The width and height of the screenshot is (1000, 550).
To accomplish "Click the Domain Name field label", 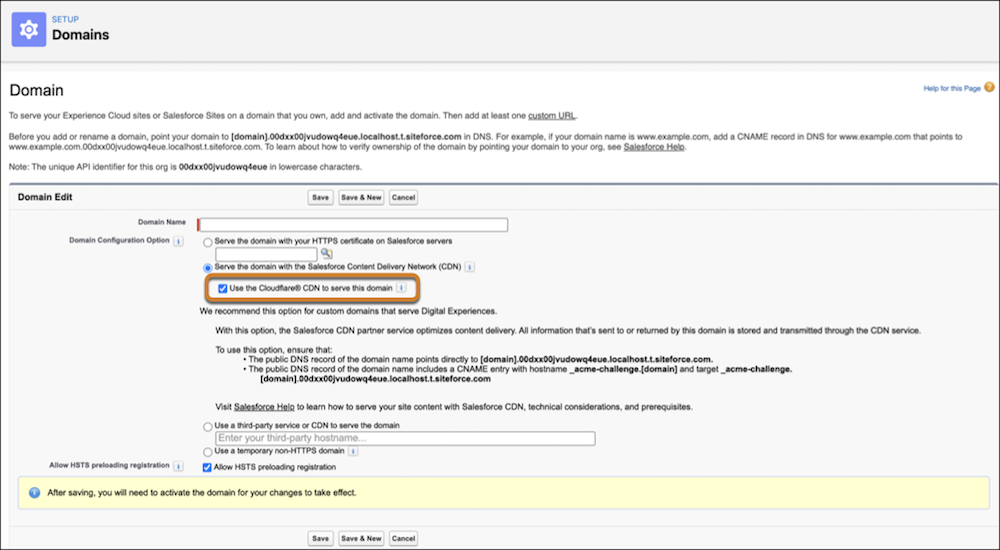I will click(162, 222).
